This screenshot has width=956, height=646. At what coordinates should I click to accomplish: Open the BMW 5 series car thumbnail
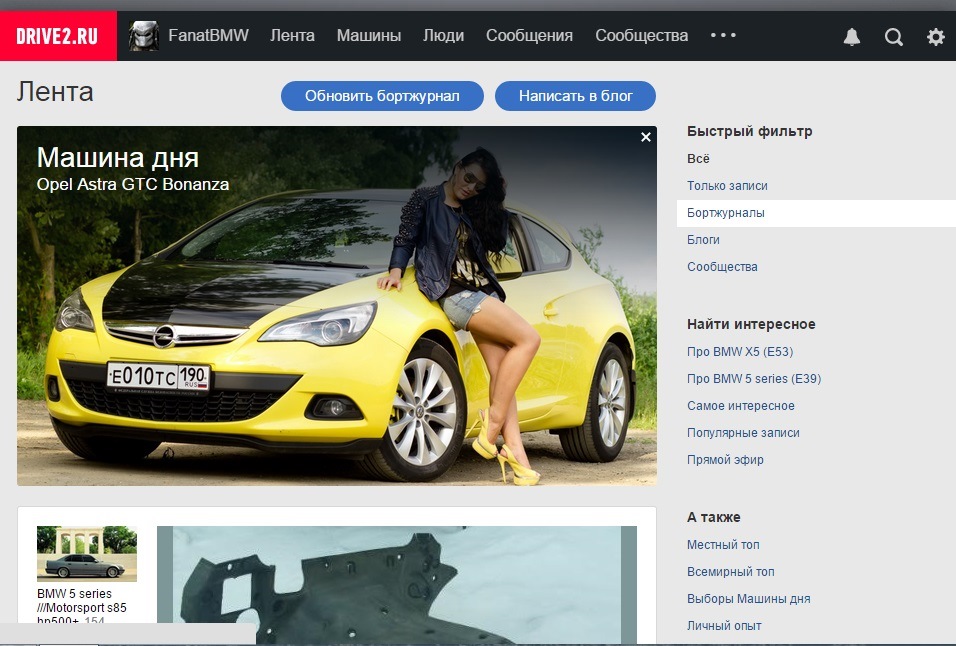coord(87,553)
